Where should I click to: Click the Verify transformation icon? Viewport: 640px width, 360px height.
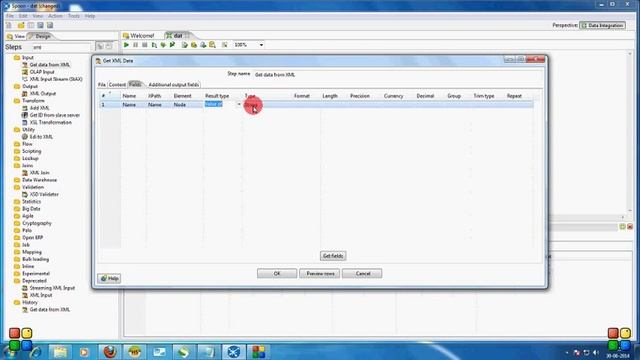coord(184,45)
